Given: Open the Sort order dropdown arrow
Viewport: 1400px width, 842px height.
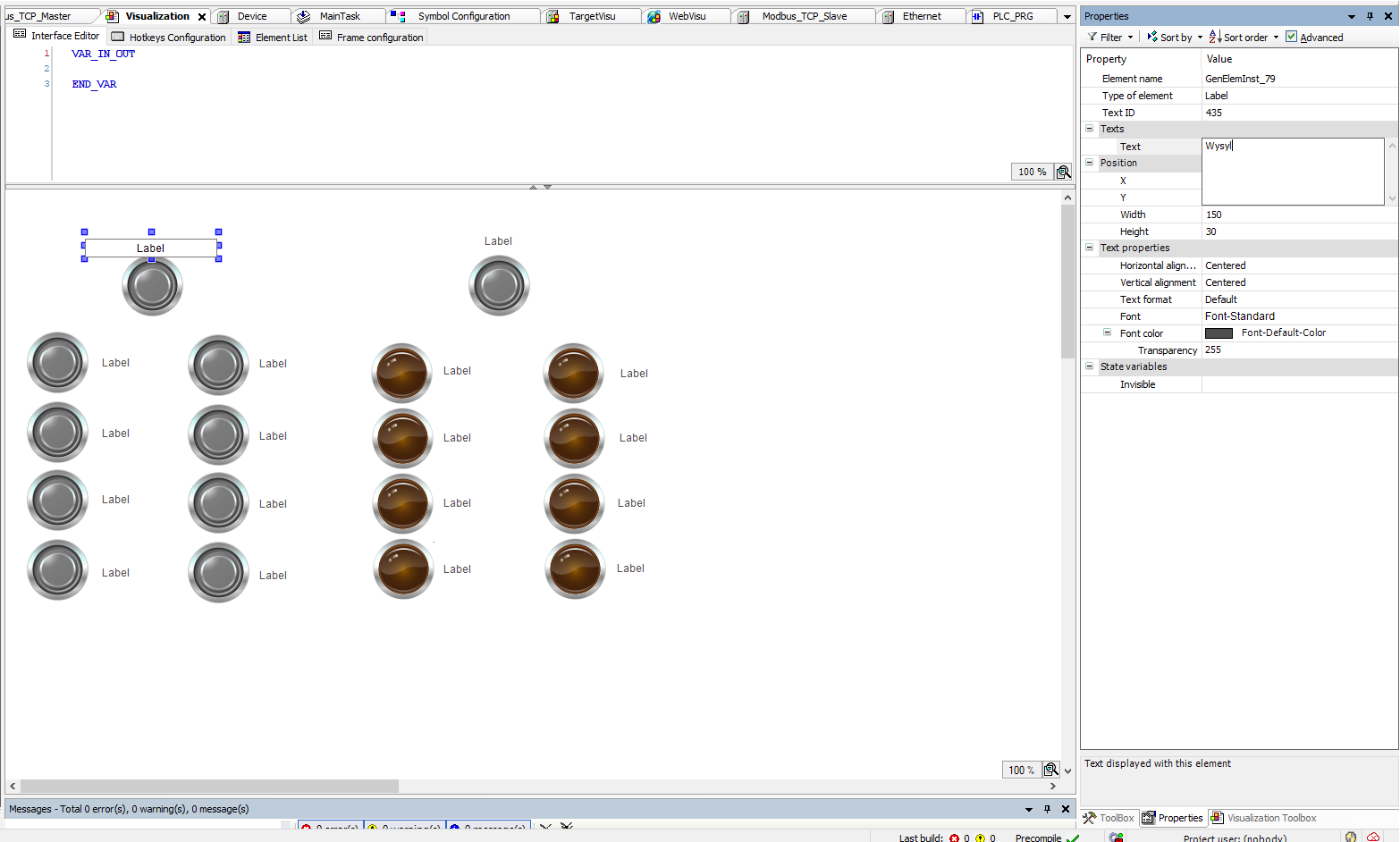Looking at the screenshot, I should click(x=1276, y=38).
